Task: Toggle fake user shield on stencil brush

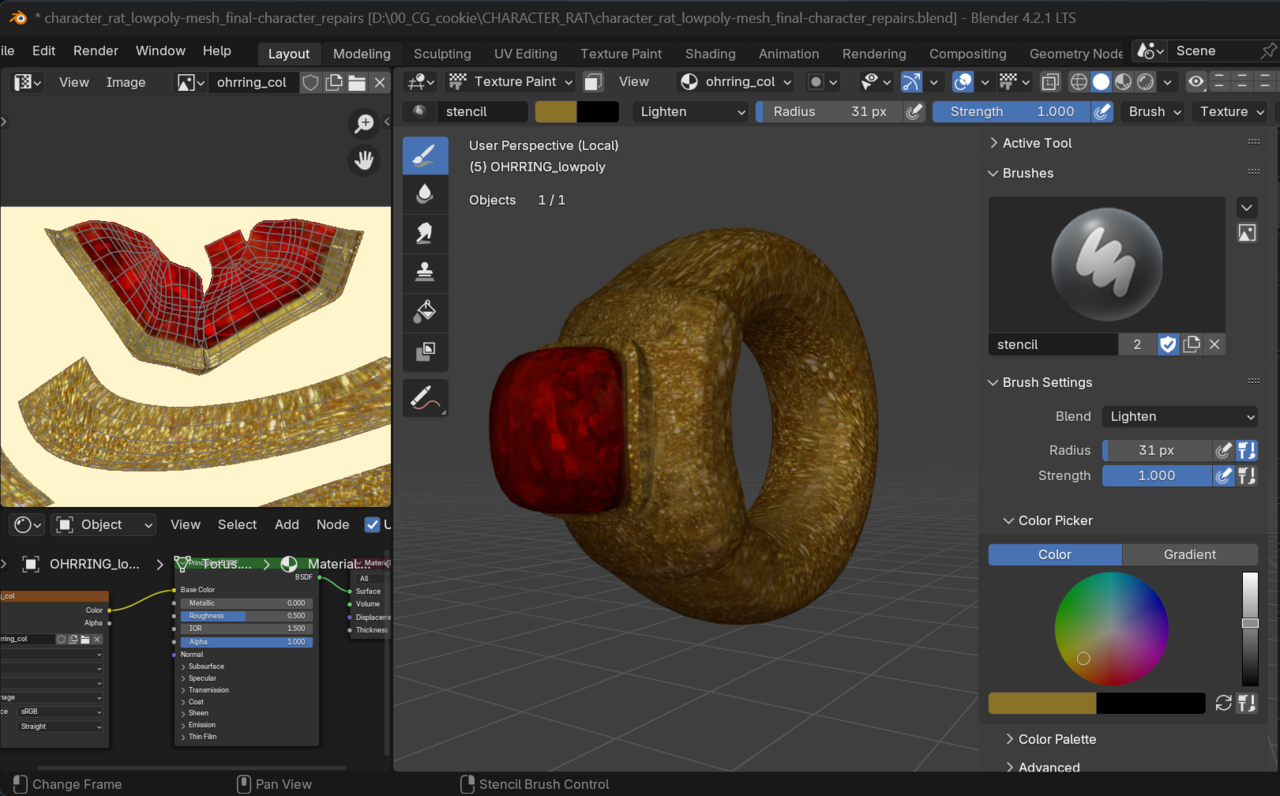Action: [1168, 344]
